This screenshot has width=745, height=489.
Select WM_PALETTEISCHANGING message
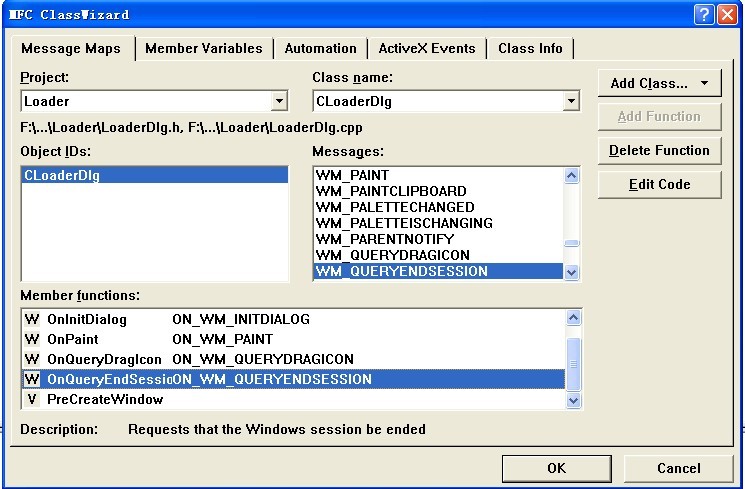(x=439, y=223)
